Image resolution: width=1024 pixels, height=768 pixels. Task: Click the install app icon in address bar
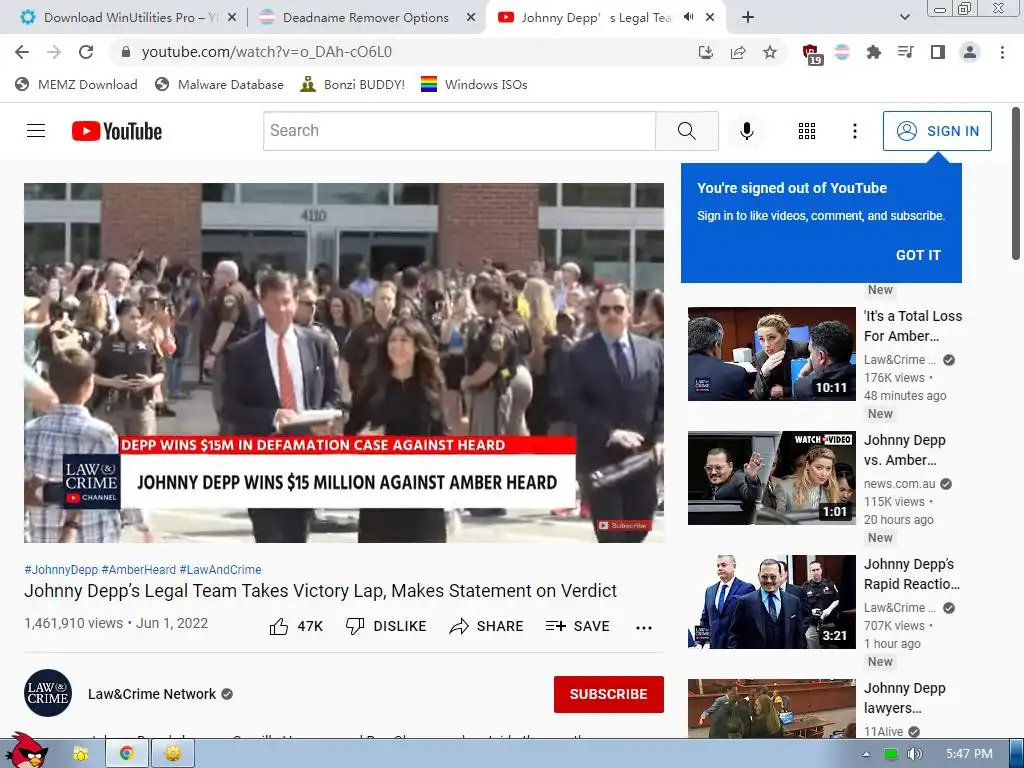point(705,52)
